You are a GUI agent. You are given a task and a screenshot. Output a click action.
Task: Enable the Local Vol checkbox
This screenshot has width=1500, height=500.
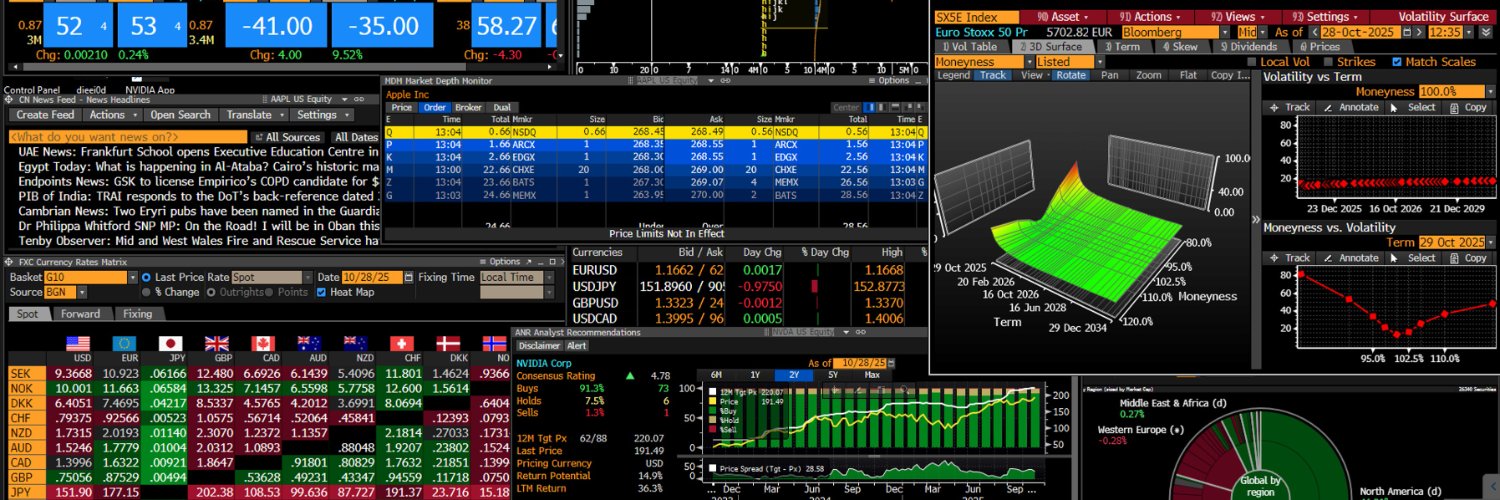[x=1252, y=62]
